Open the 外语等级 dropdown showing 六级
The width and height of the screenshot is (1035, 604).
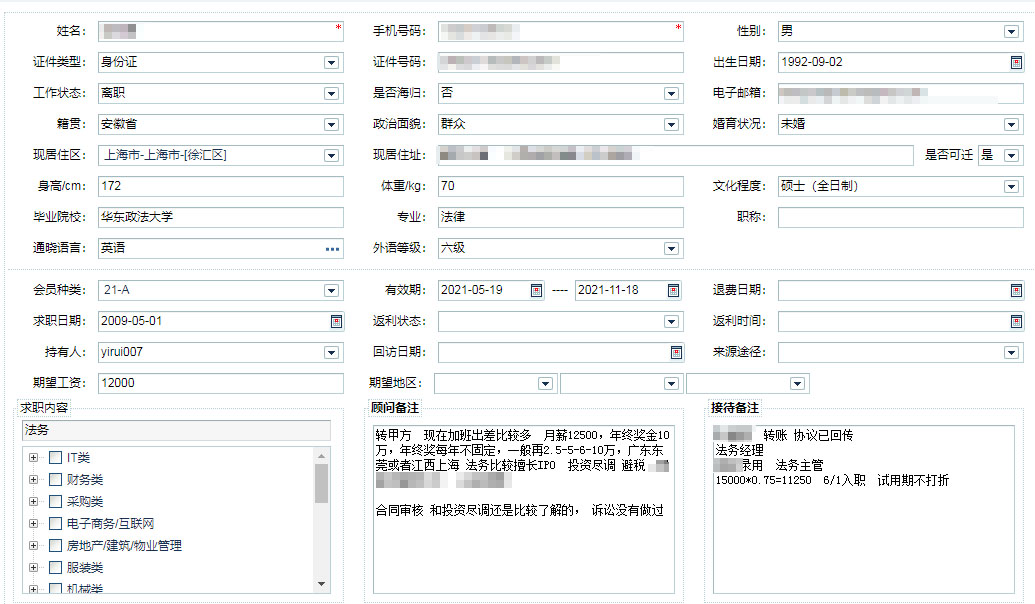click(671, 248)
